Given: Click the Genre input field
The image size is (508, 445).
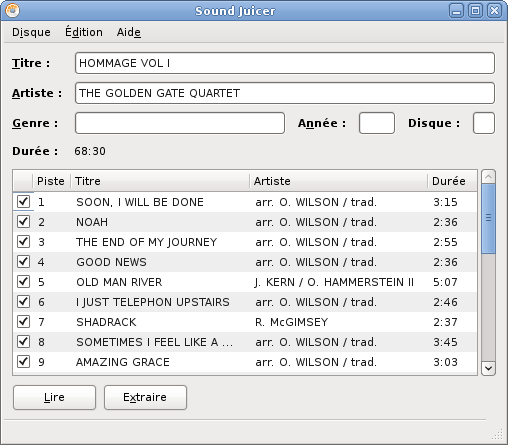Looking at the screenshot, I should pos(180,123).
